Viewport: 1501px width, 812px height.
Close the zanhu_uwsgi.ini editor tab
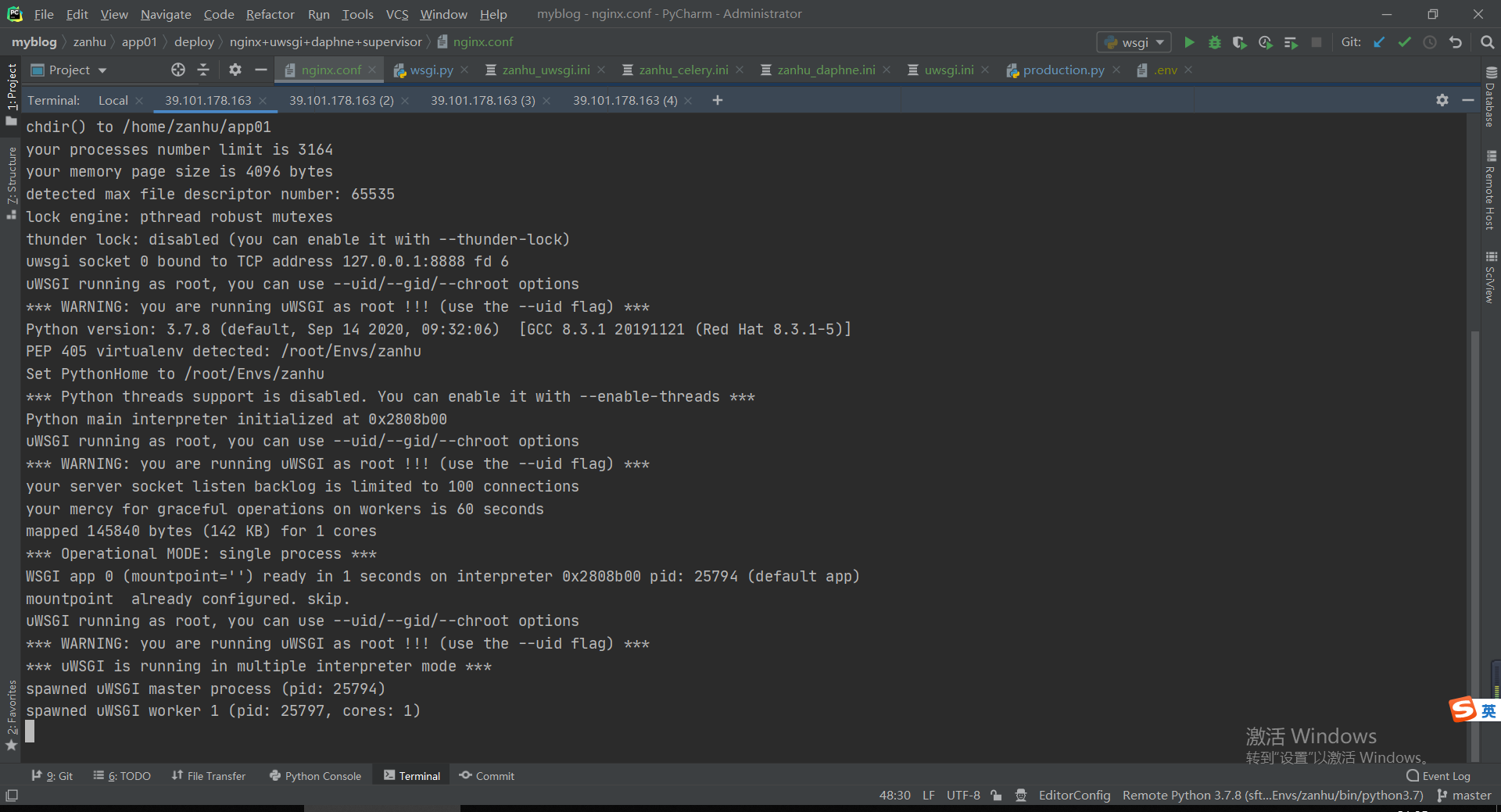click(x=601, y=70)
